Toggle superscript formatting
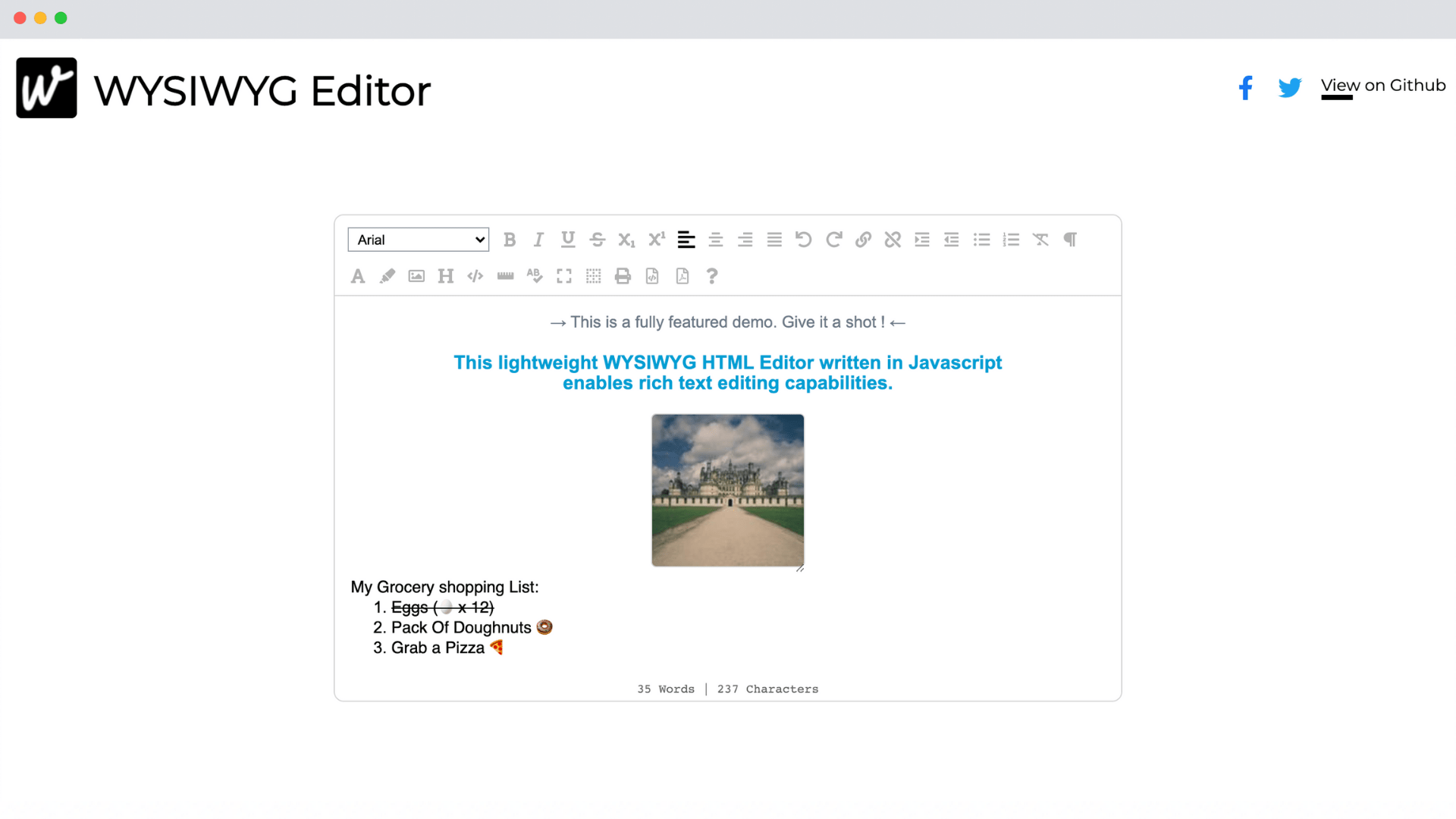The height and width of the screenshot is (819, 1456). [657, 240]
